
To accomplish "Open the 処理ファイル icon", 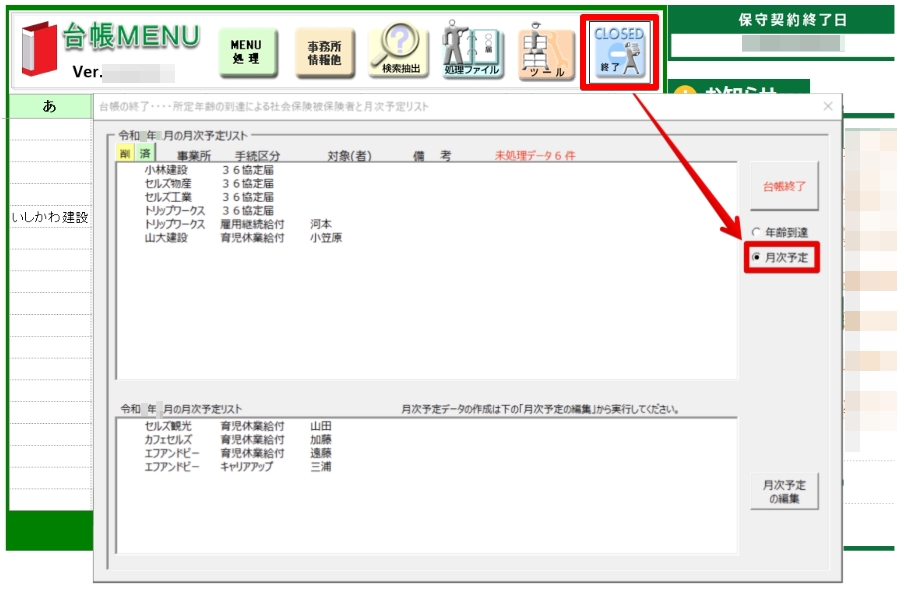I will 472,50.
